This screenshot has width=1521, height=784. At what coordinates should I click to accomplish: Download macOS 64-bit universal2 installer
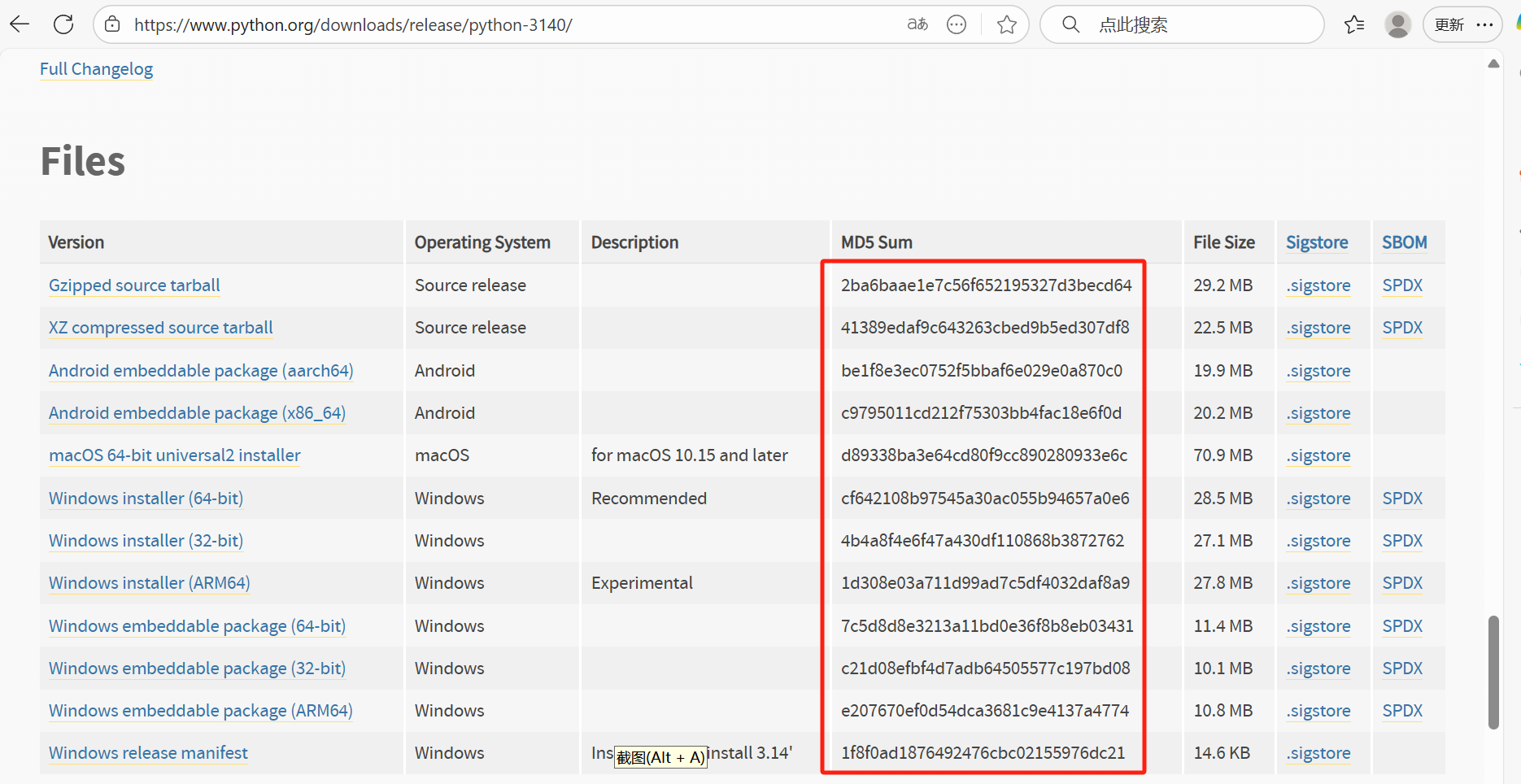click(x=175, y=455)
